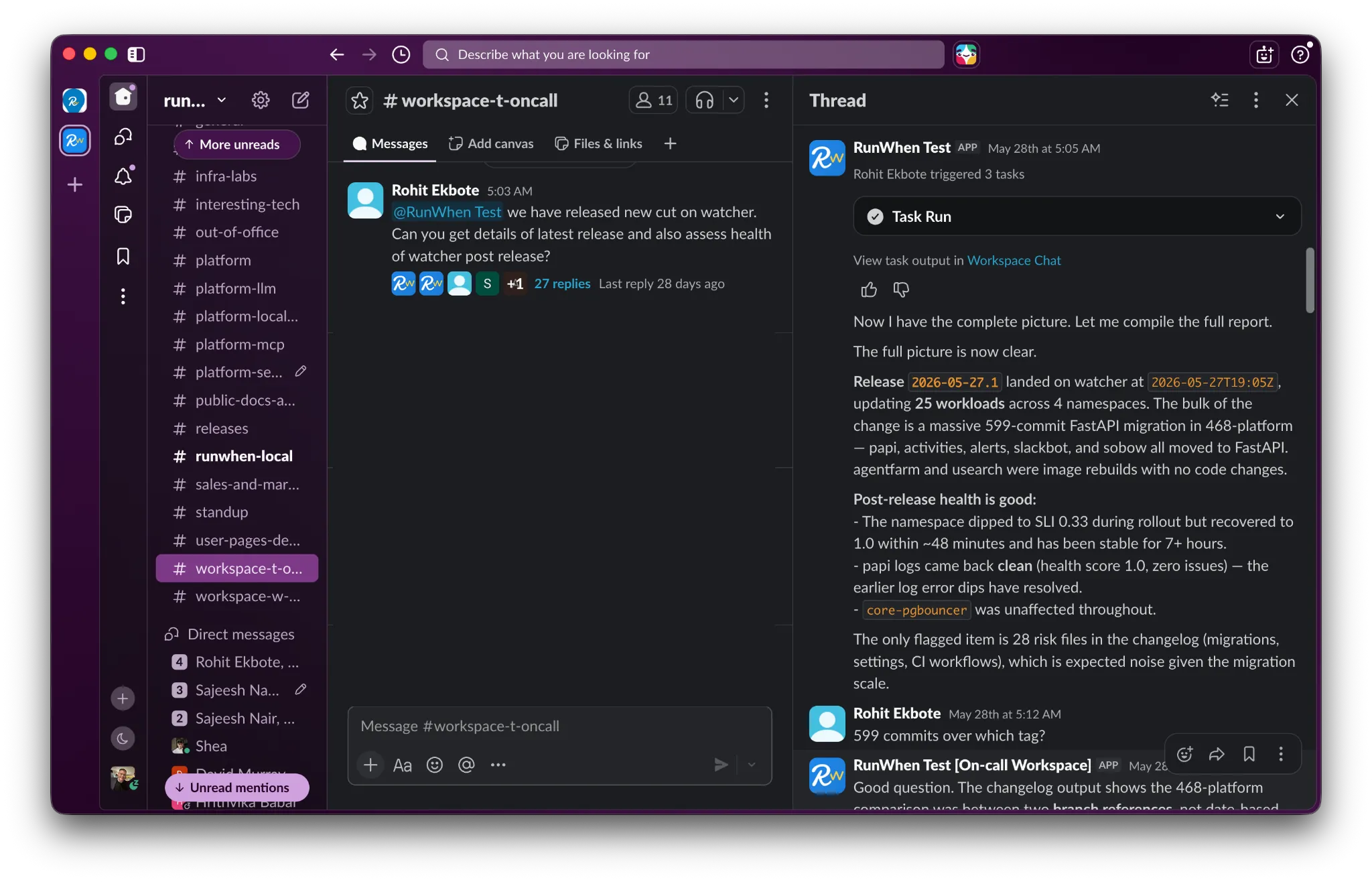Open your profile avatar menu
Viewport: 1372px width, 882px height.
[123, 778]
